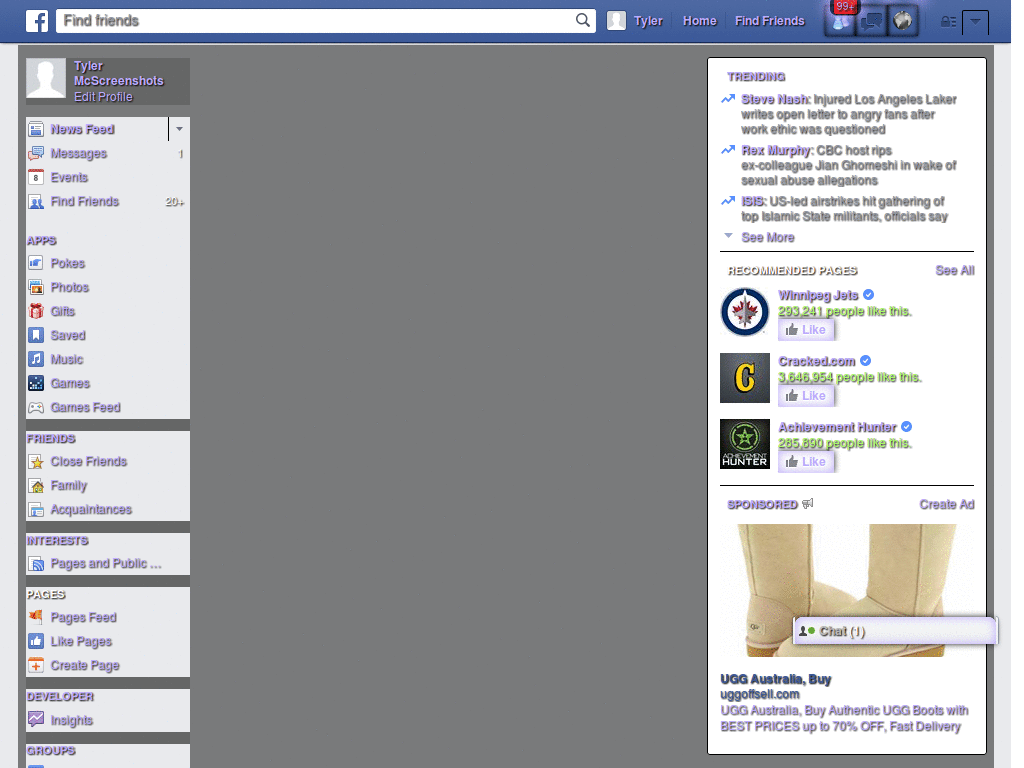Open the Chat (1) bar
1024x768 pixels.
point(895,631)
